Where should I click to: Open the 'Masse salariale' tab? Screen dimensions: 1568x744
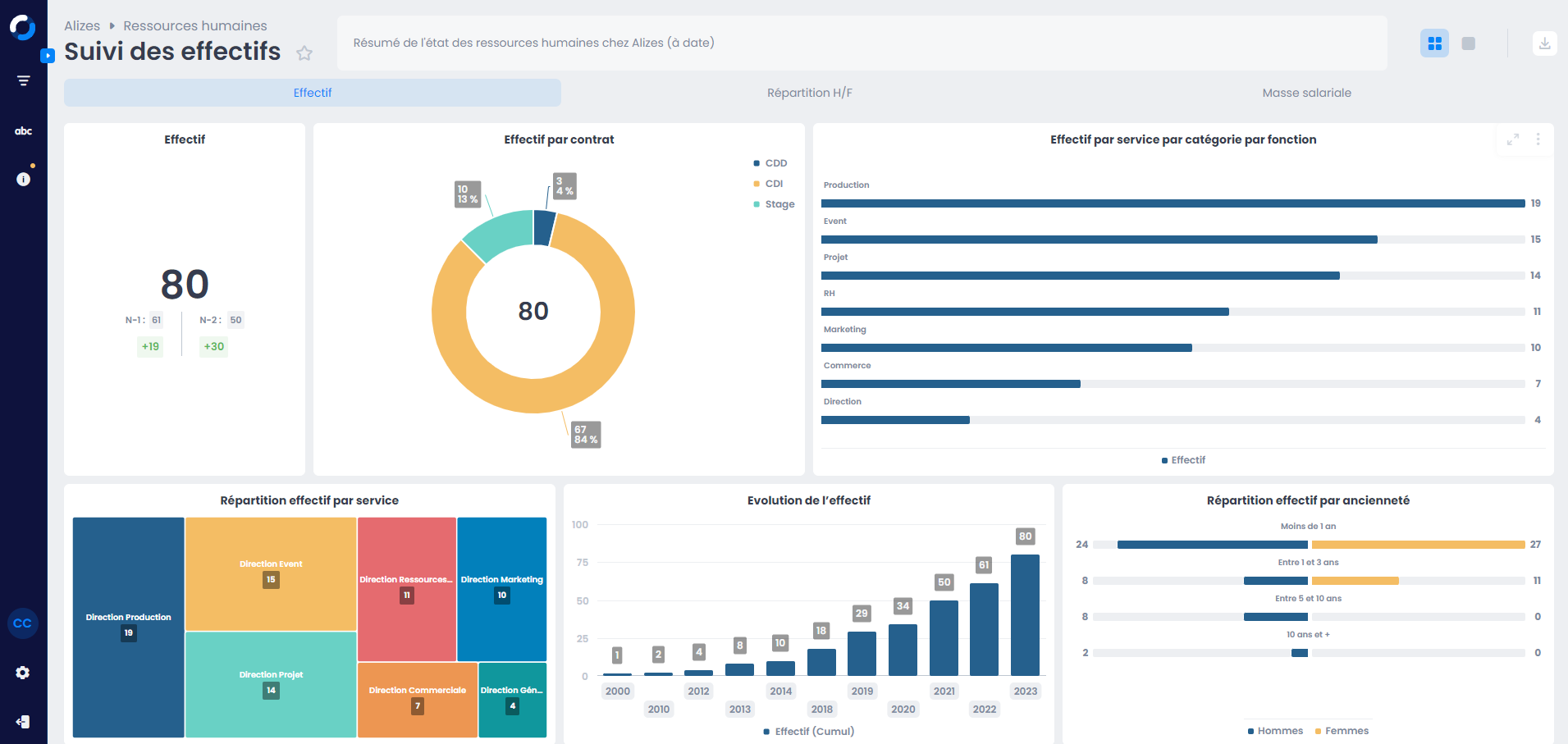click(x=1306, y=93)
